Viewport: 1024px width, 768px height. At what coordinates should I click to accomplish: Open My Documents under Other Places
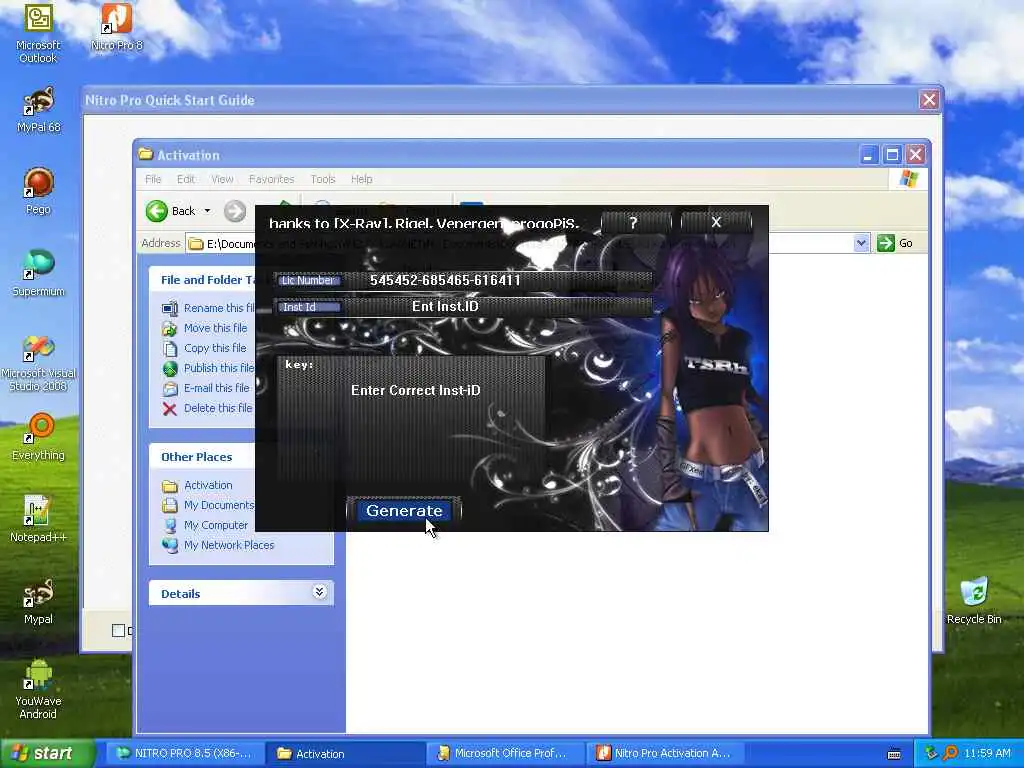click(219, 505)
